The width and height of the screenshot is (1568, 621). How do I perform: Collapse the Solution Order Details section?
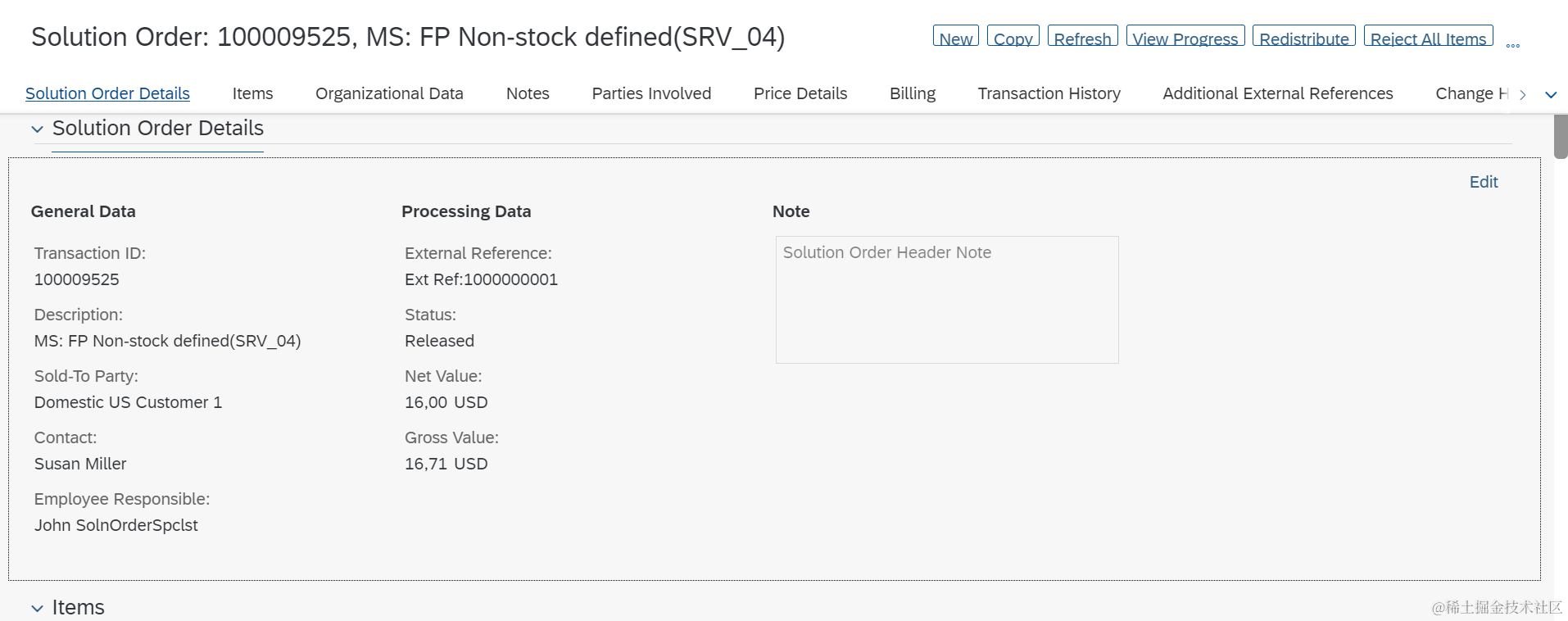coord(38,129)
